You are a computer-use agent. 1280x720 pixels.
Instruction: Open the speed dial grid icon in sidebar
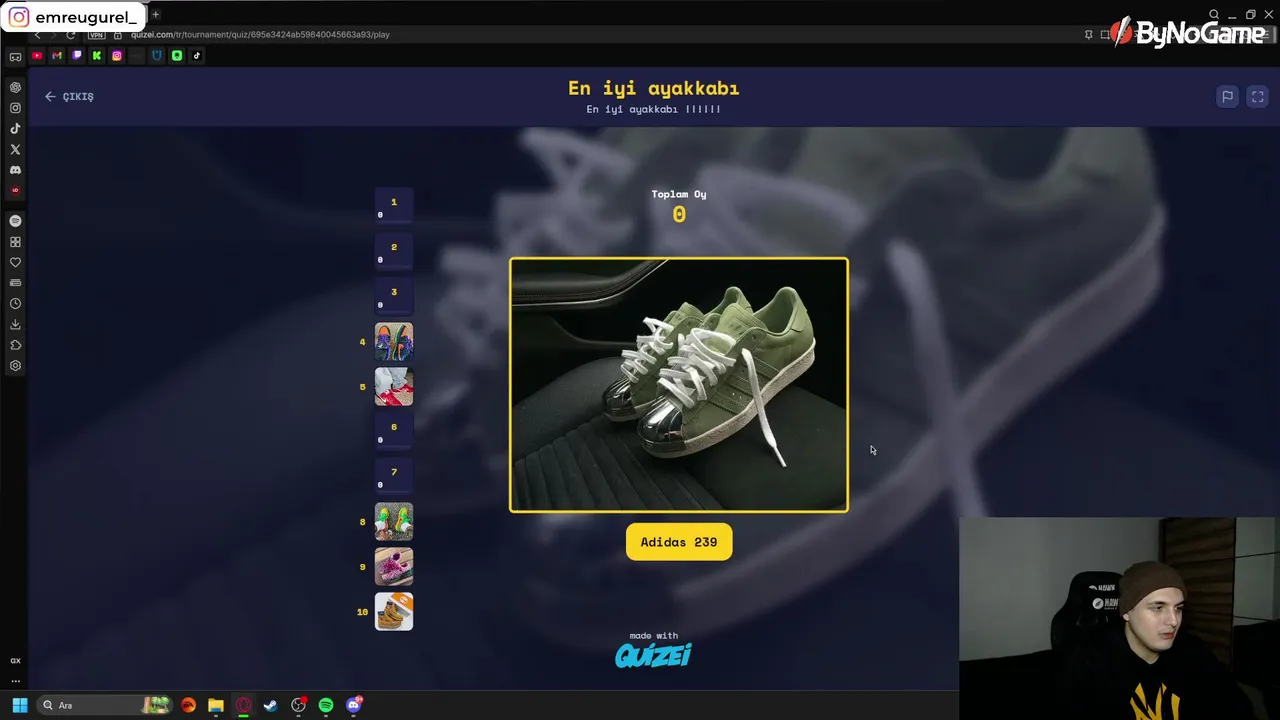[x=15, y=242]
